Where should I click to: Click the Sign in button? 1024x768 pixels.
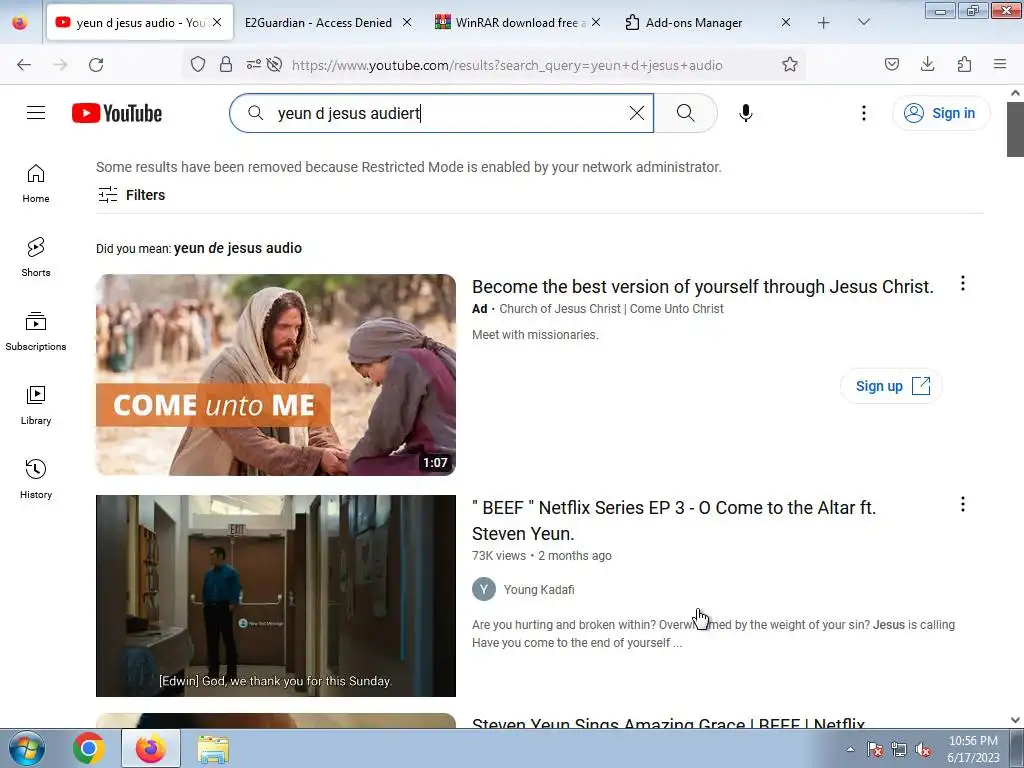coord(941,113)
